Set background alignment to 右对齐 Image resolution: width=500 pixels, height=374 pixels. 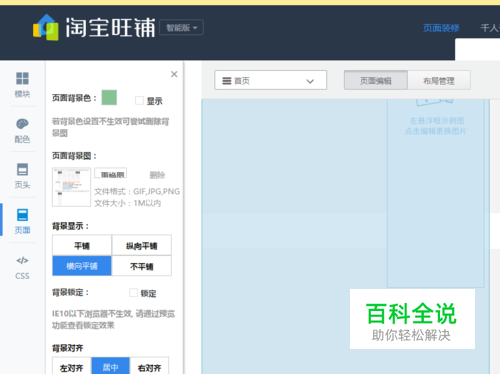[149, 366]
